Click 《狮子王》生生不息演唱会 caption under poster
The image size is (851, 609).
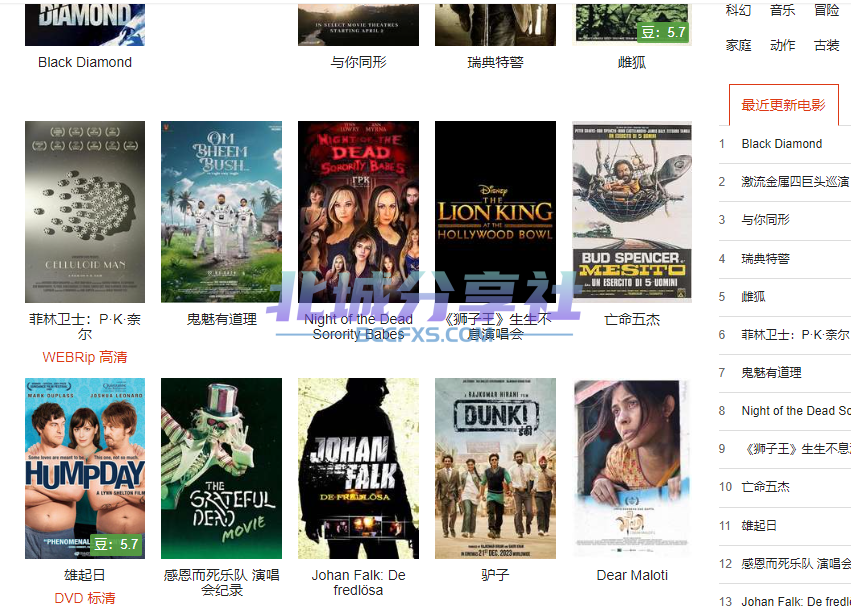point(496,326)
